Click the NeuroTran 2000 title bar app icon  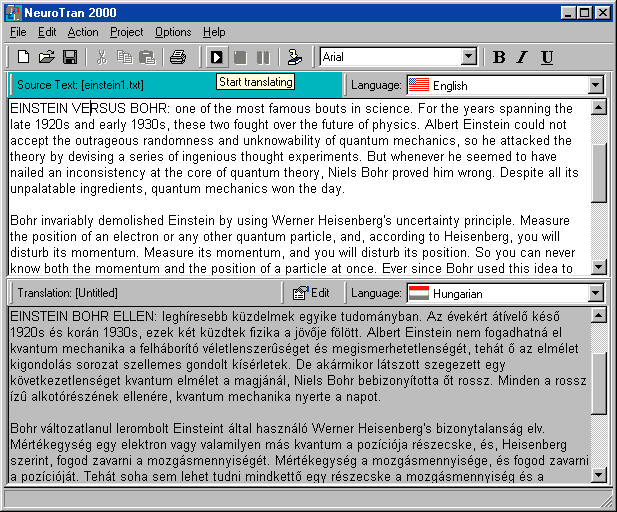(x=13, y=13)
